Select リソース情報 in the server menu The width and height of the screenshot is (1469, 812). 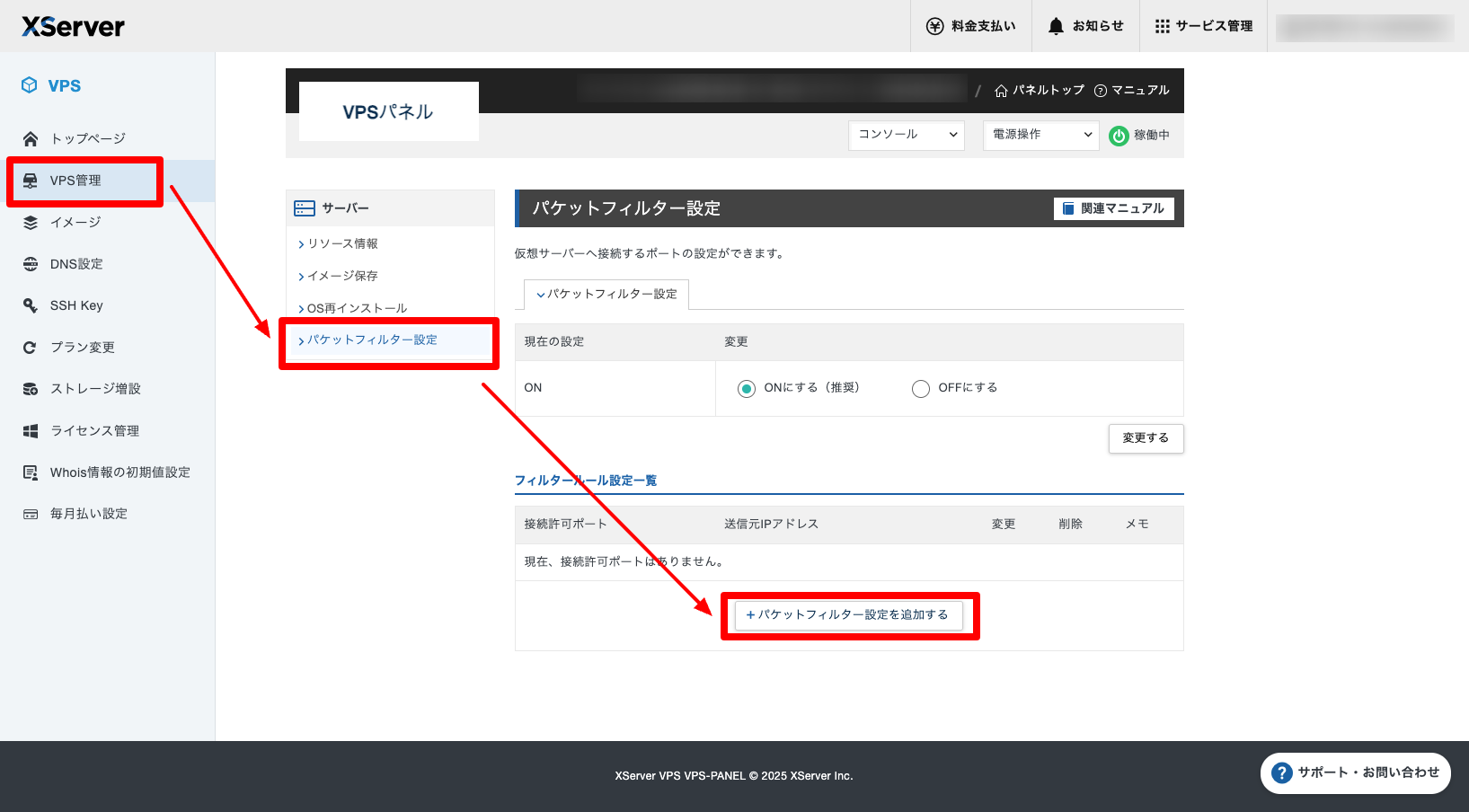(342, 244)
